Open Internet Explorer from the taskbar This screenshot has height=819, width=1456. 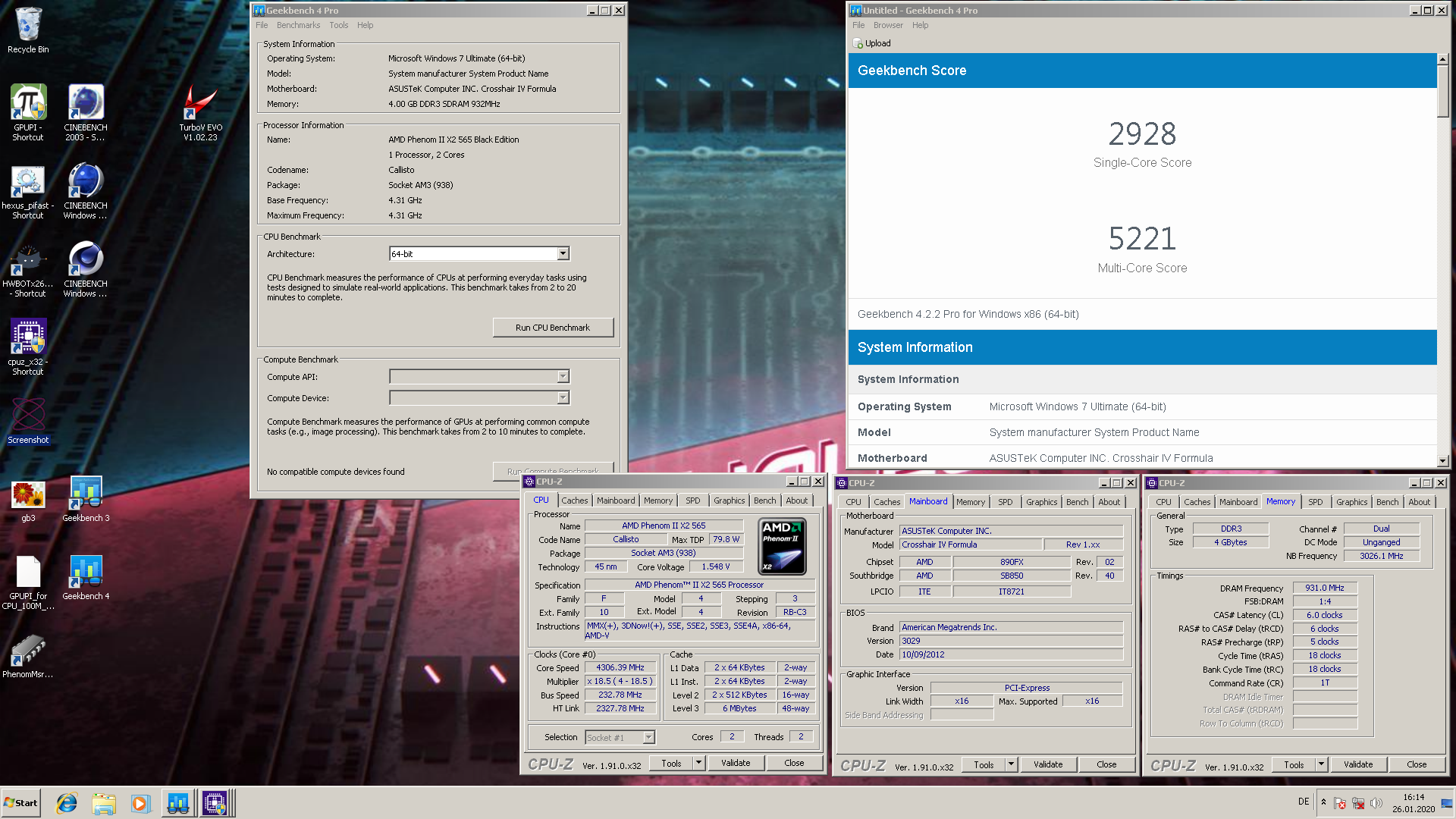click(67, 803)
